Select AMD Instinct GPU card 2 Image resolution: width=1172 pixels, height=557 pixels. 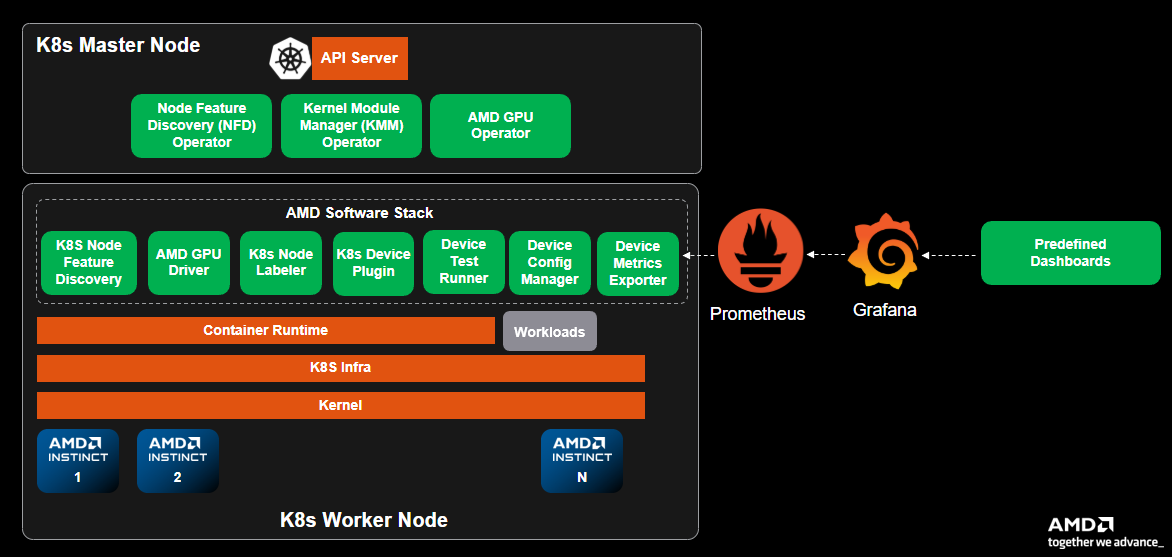click(x=178, y=461)
